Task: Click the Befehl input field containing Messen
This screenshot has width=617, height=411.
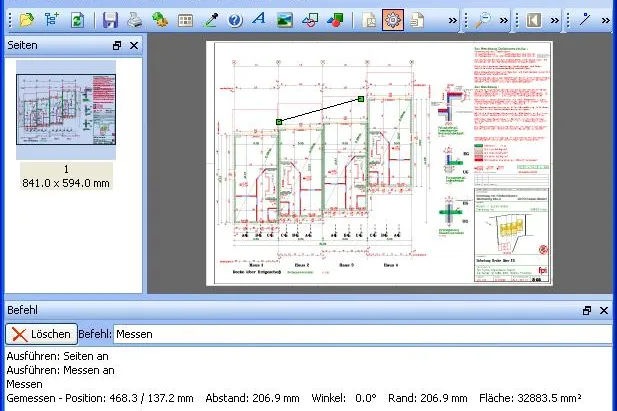Action: coord(364,334)
